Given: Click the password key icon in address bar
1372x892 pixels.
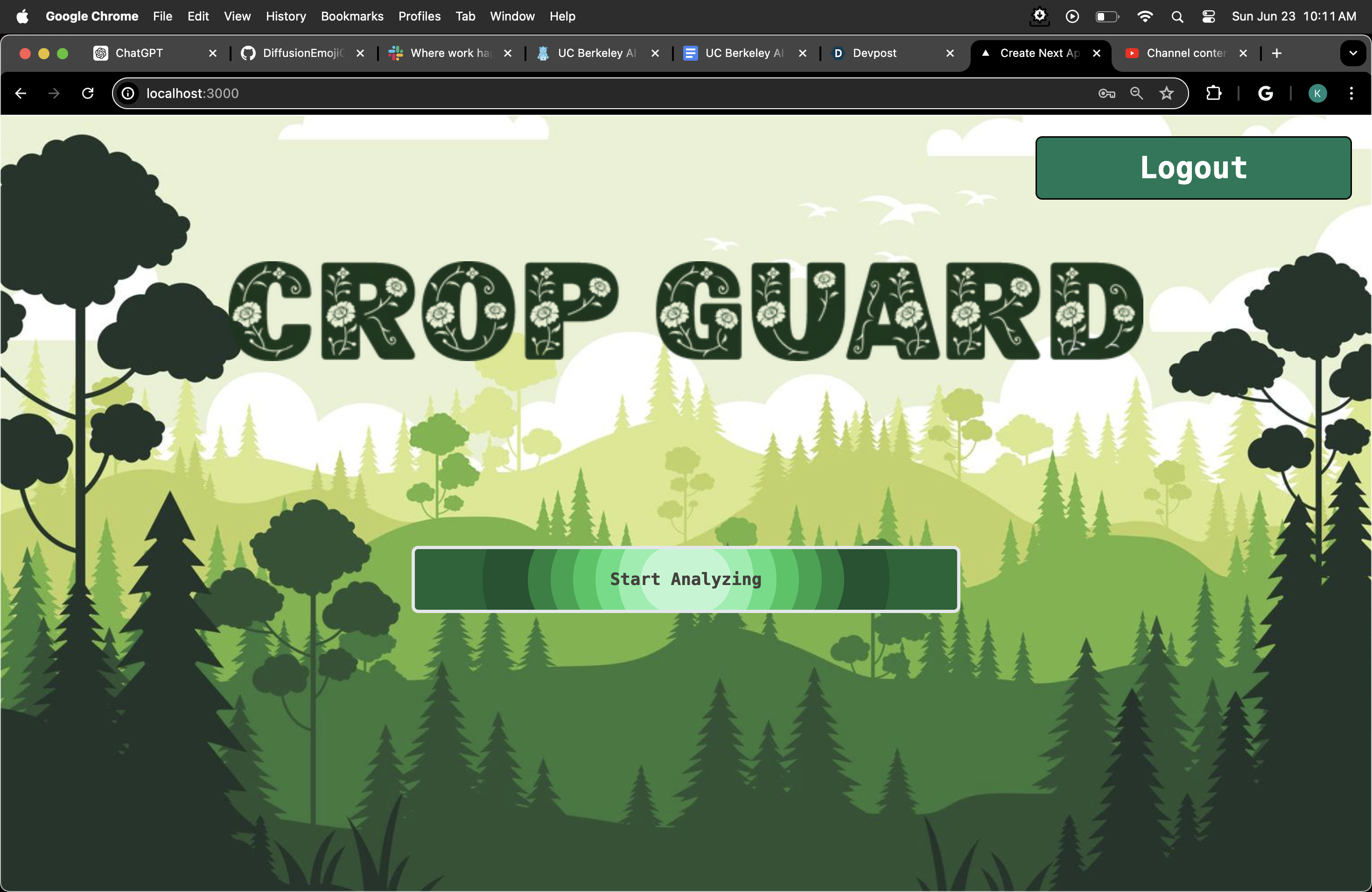Looking at the screenshot, I should pos(1106,93).
